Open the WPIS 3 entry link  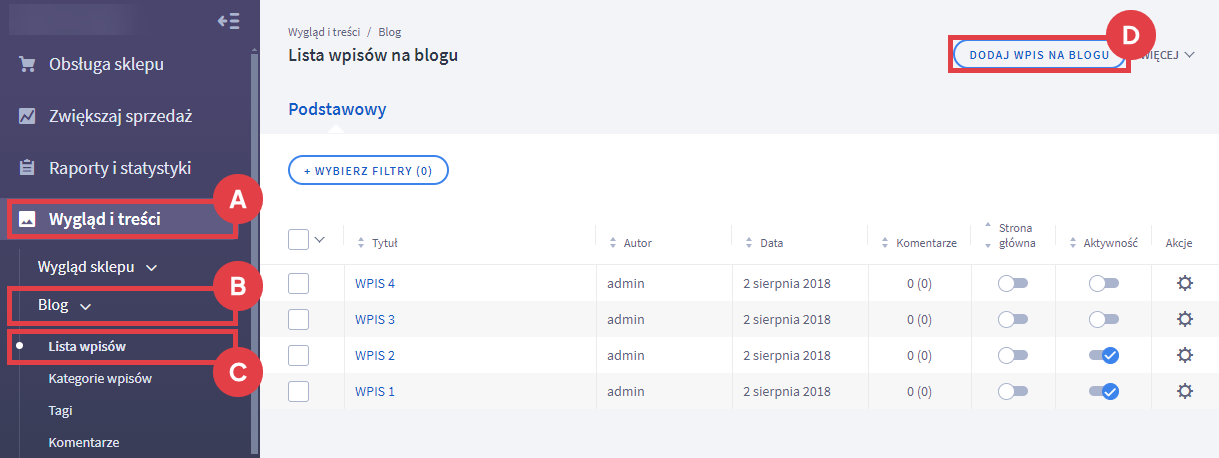(375, 320)
